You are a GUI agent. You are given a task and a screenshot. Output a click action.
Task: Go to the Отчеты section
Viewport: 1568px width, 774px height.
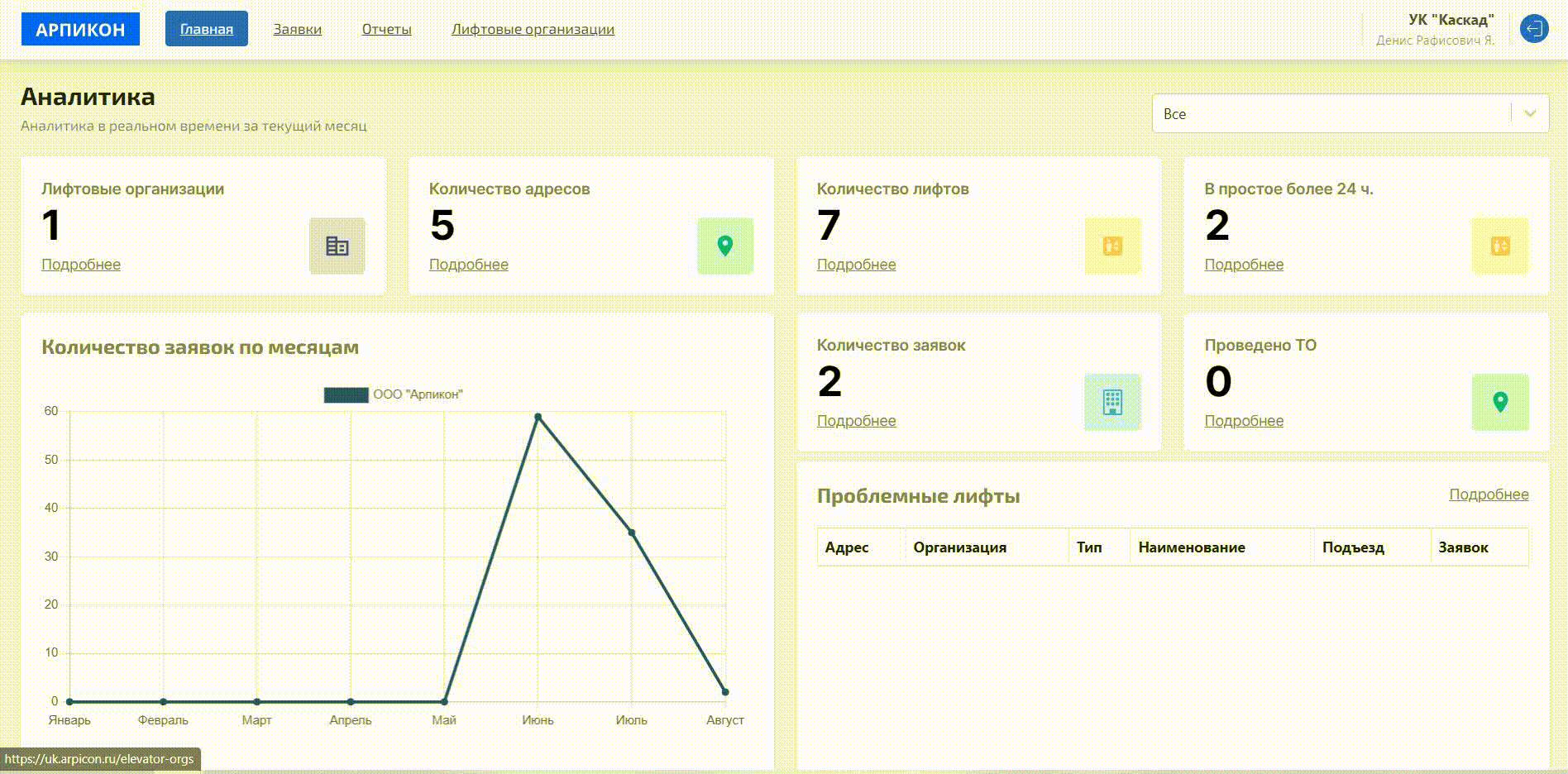coord(386,29)
